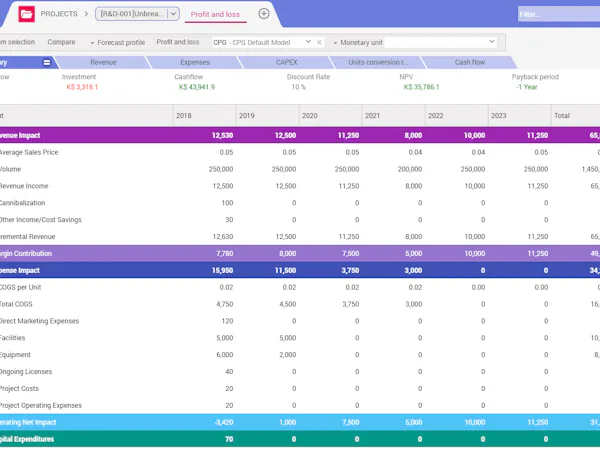Select the Cannibalization row label
The height and width of the screenshot is (450, 600).
tap(23, 203)
